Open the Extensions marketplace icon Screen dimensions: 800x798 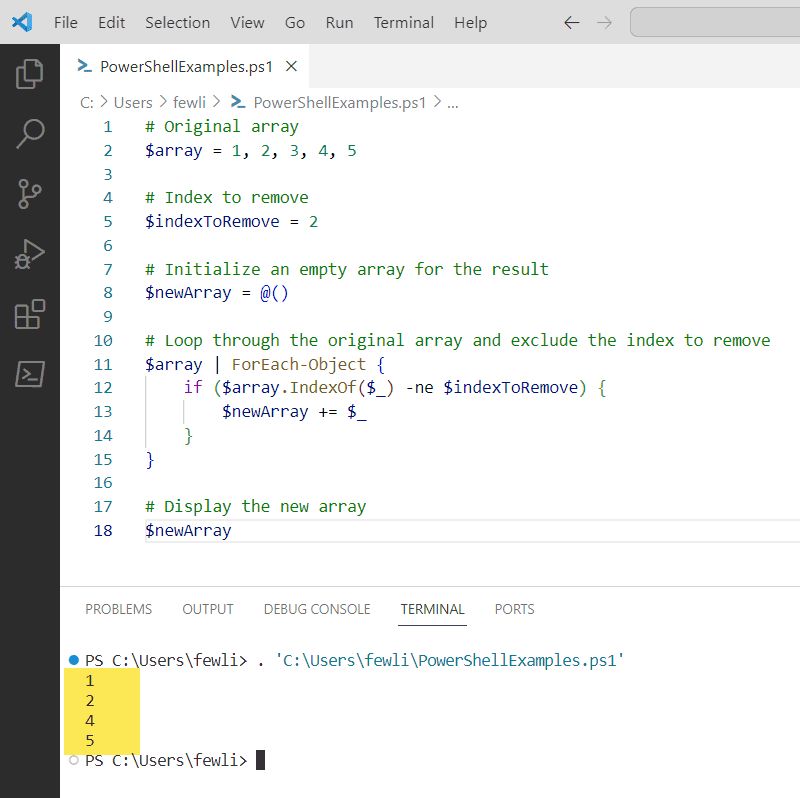point(29,313)
